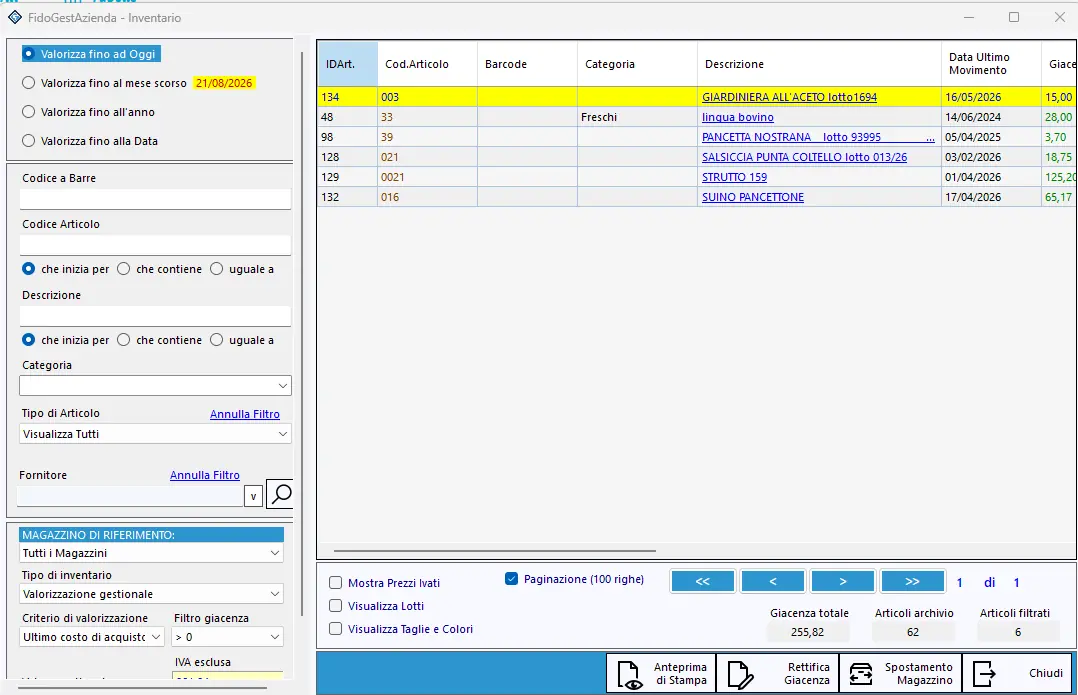Click the IDArt cell 128

pyautogui.click(x=347, y=157)
